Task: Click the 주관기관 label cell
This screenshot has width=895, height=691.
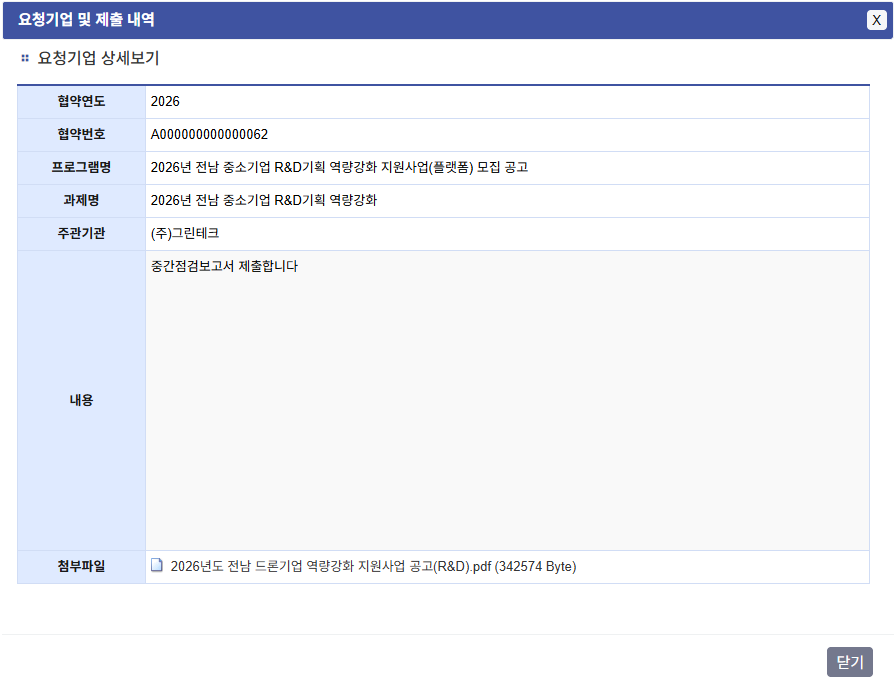Action: [x=82, y=234]
